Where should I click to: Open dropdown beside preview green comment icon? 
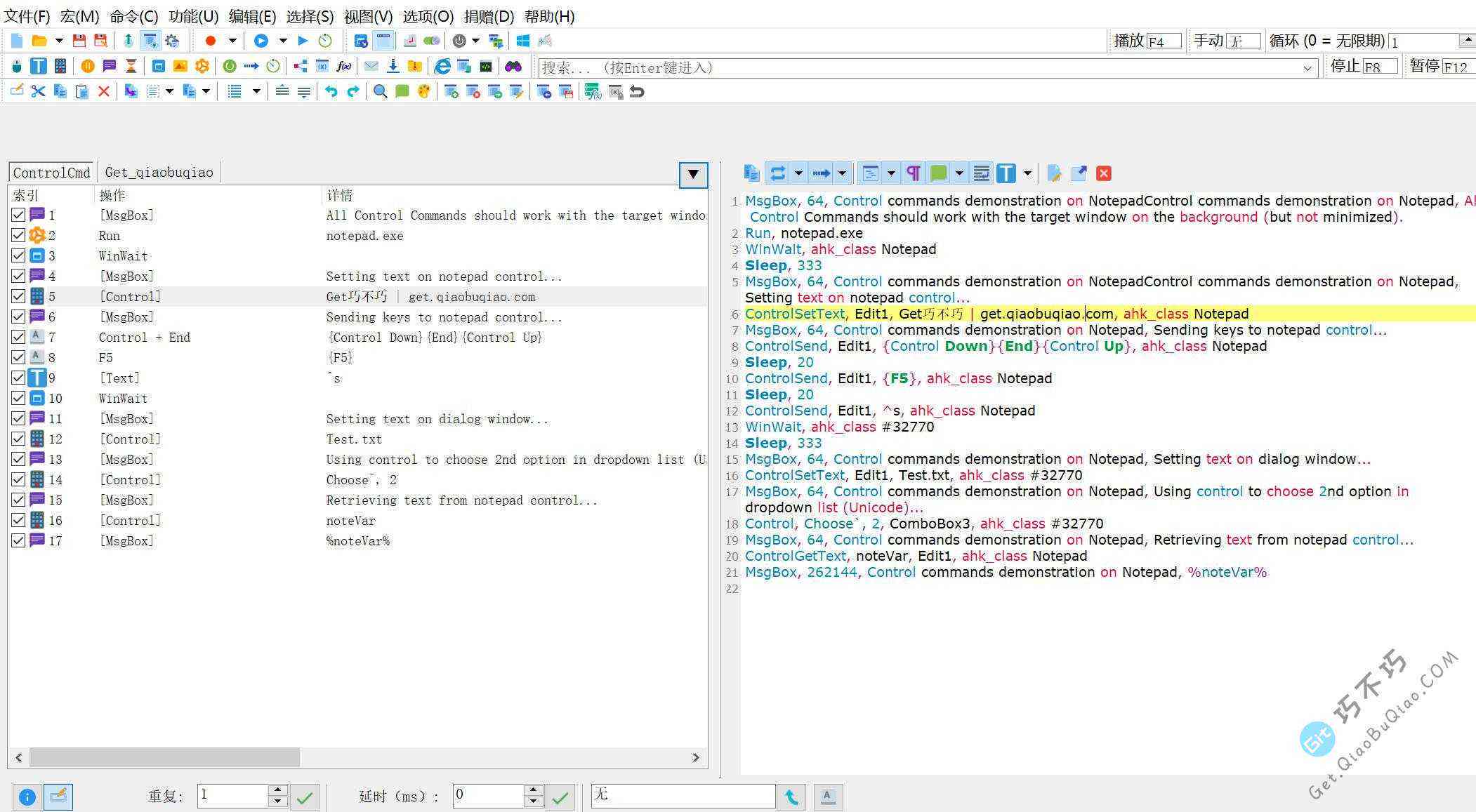click(x=959, y=173)
